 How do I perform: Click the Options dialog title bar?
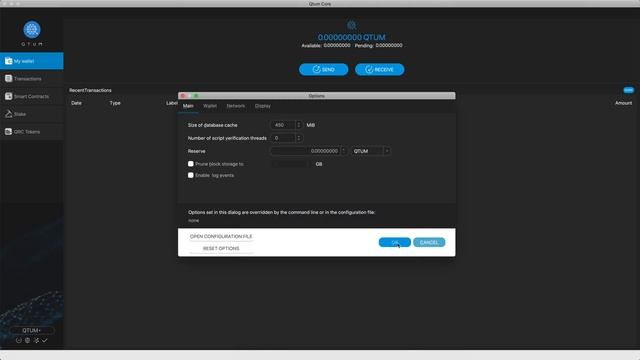tap(317, 96)
